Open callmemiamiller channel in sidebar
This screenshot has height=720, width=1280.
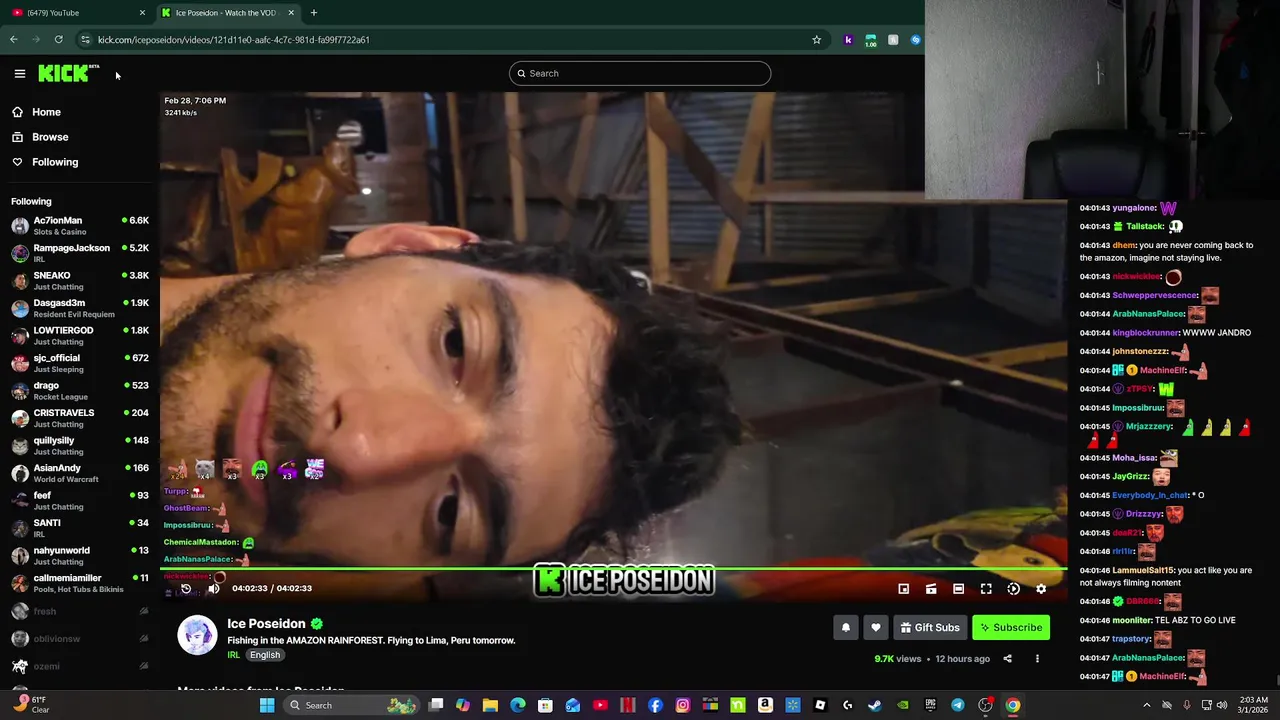click(80, 583)
